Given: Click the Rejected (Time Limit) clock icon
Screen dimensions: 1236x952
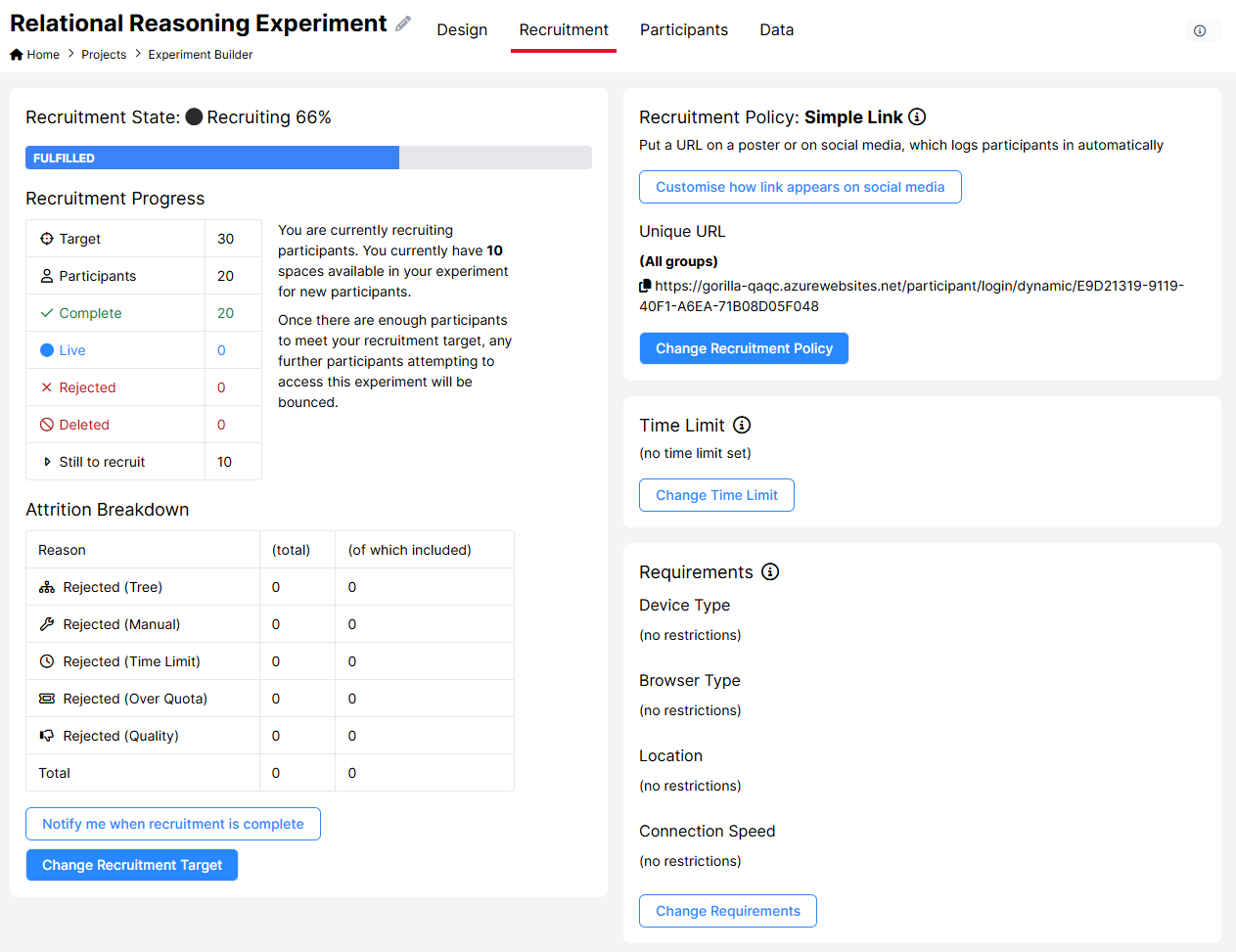Looking at the screenshot, I should point(47,661).
